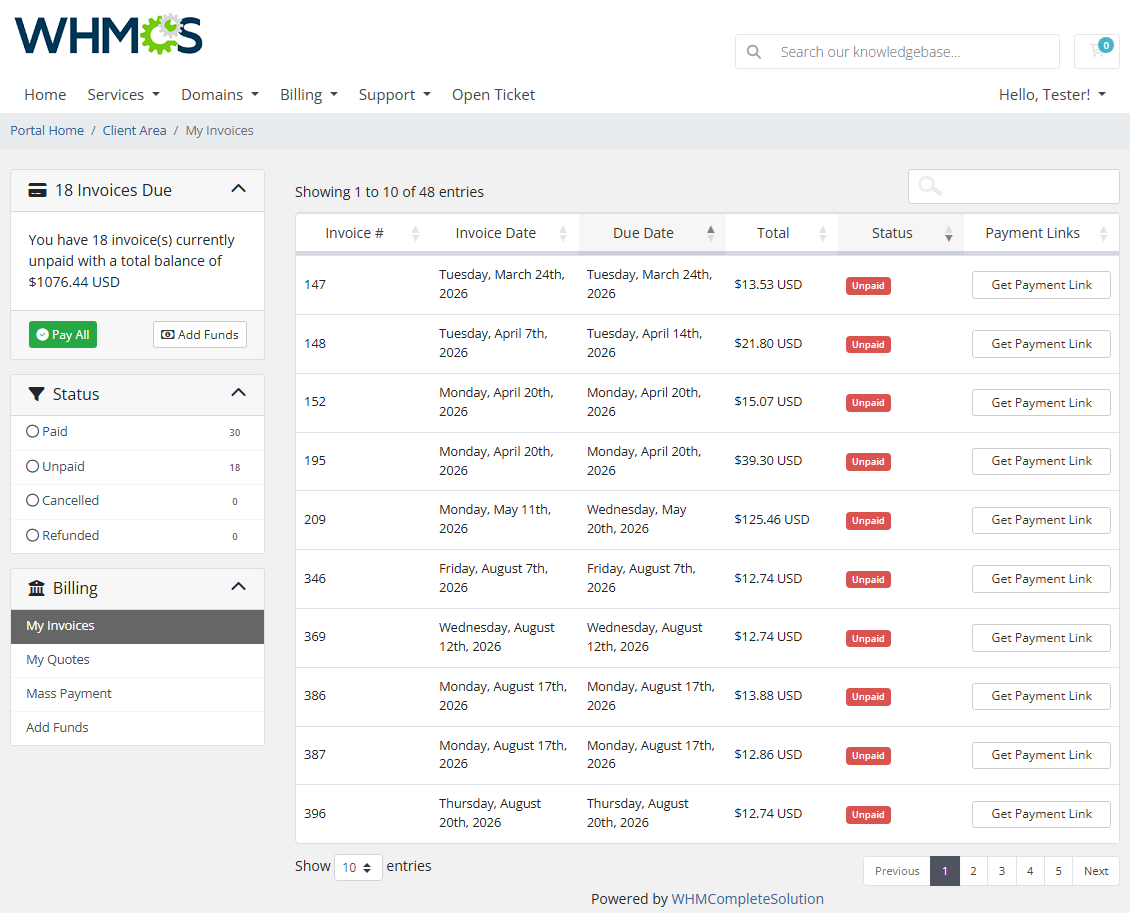Click the Unpaid badge on invoice 147
The height and width of the screenshot is (913, 1130).
point(868,286)
